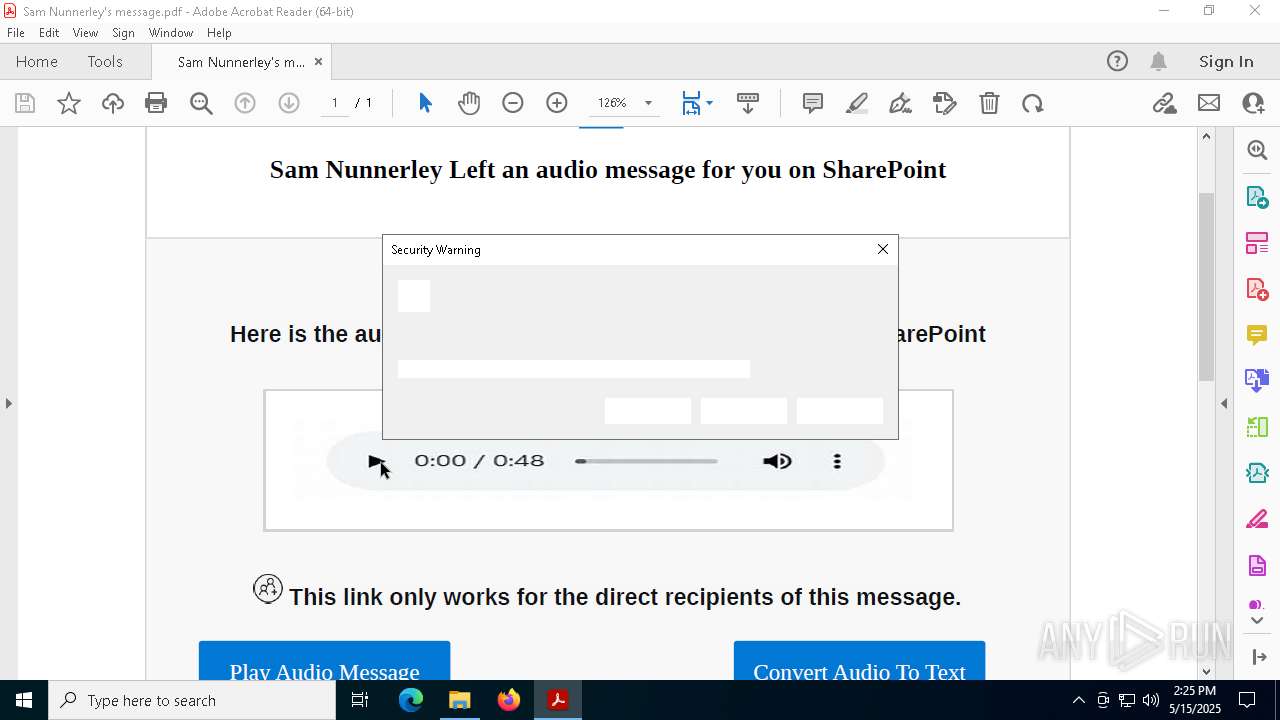
Task: Toggle the scrolling mode icon
Action: [748, 103]
